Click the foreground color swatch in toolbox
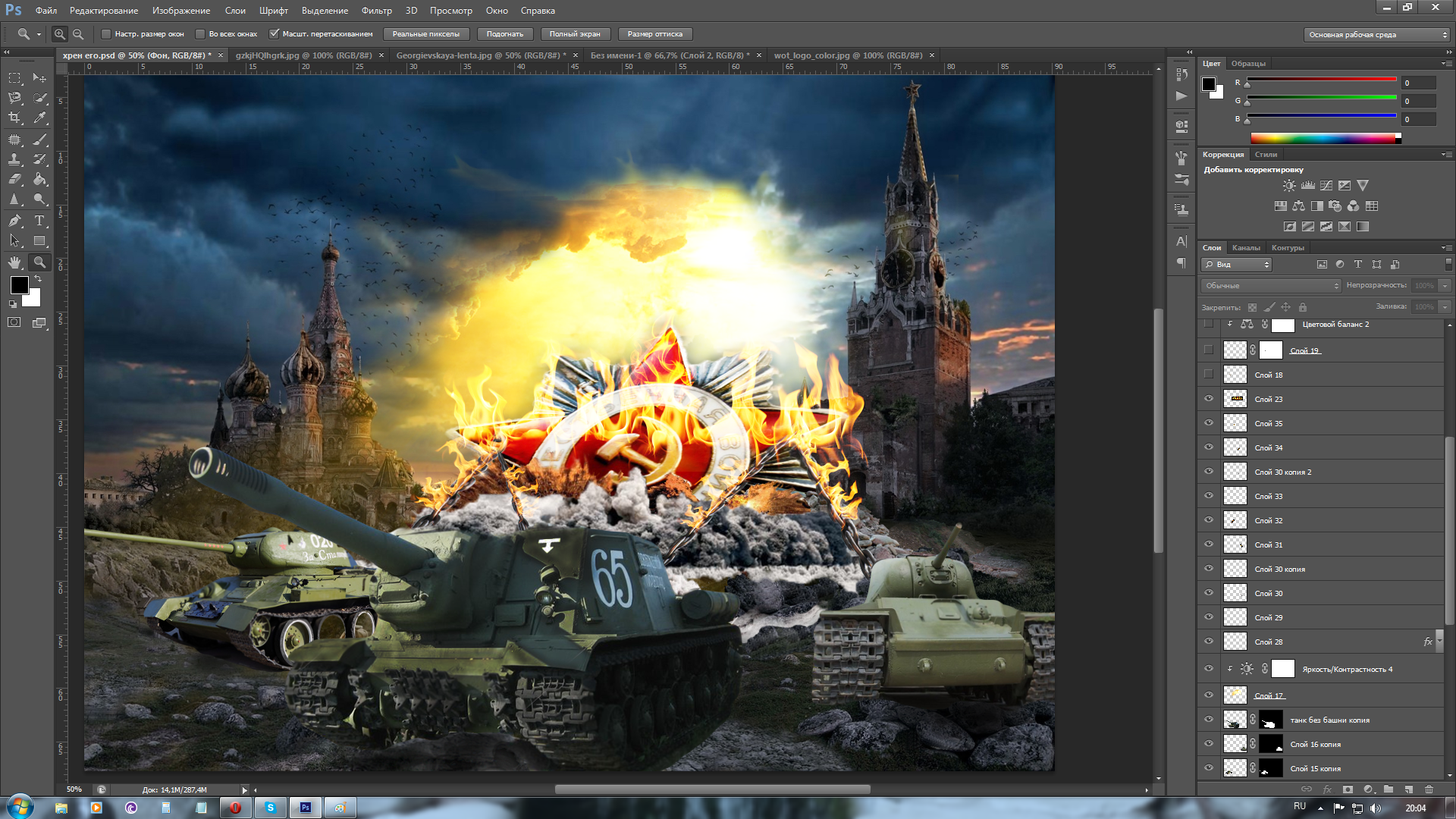1456x819 pixels. pyautogui.click(x=20, y=285)
